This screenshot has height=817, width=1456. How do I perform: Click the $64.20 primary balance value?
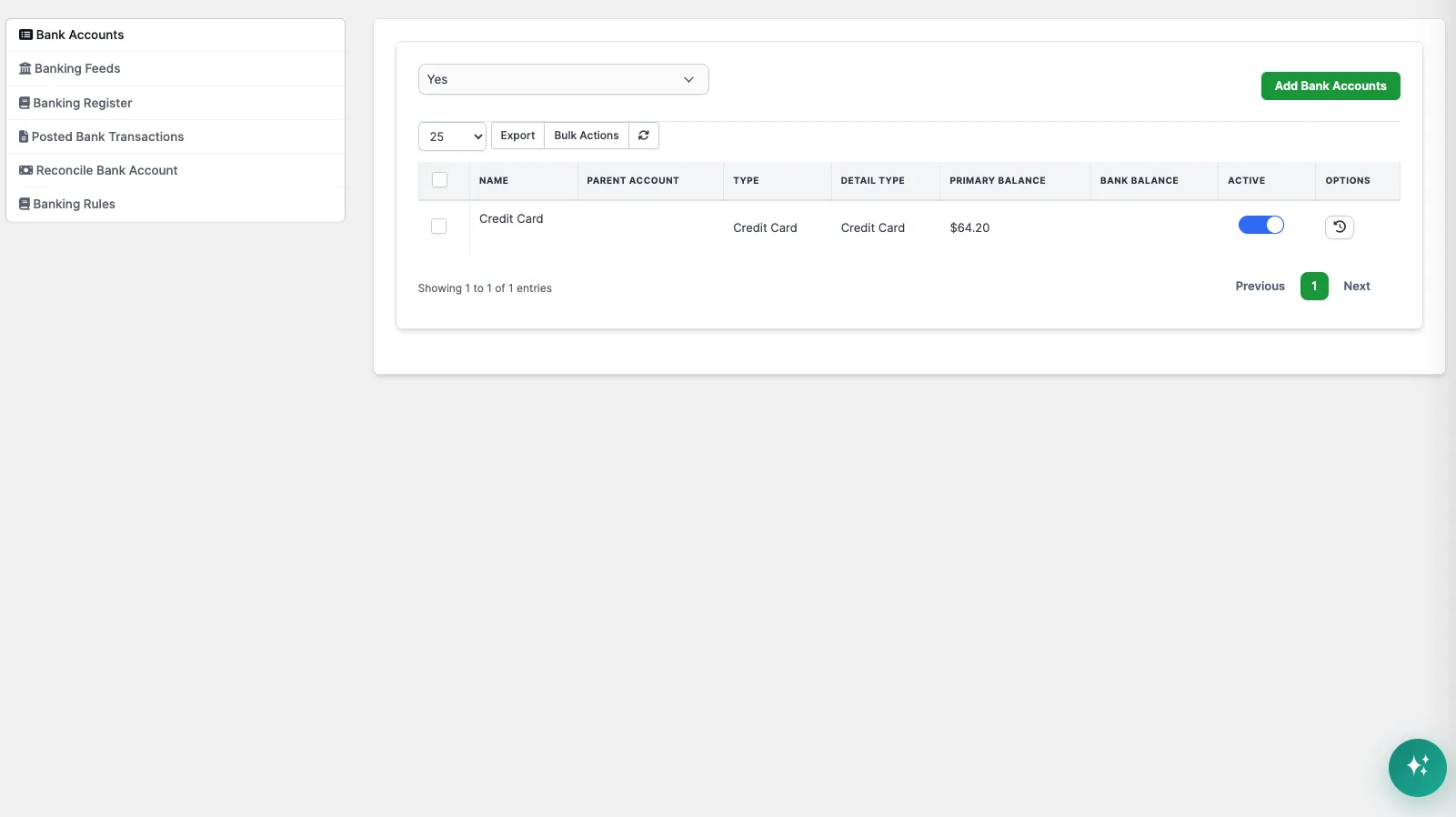[x=969, y=227]
